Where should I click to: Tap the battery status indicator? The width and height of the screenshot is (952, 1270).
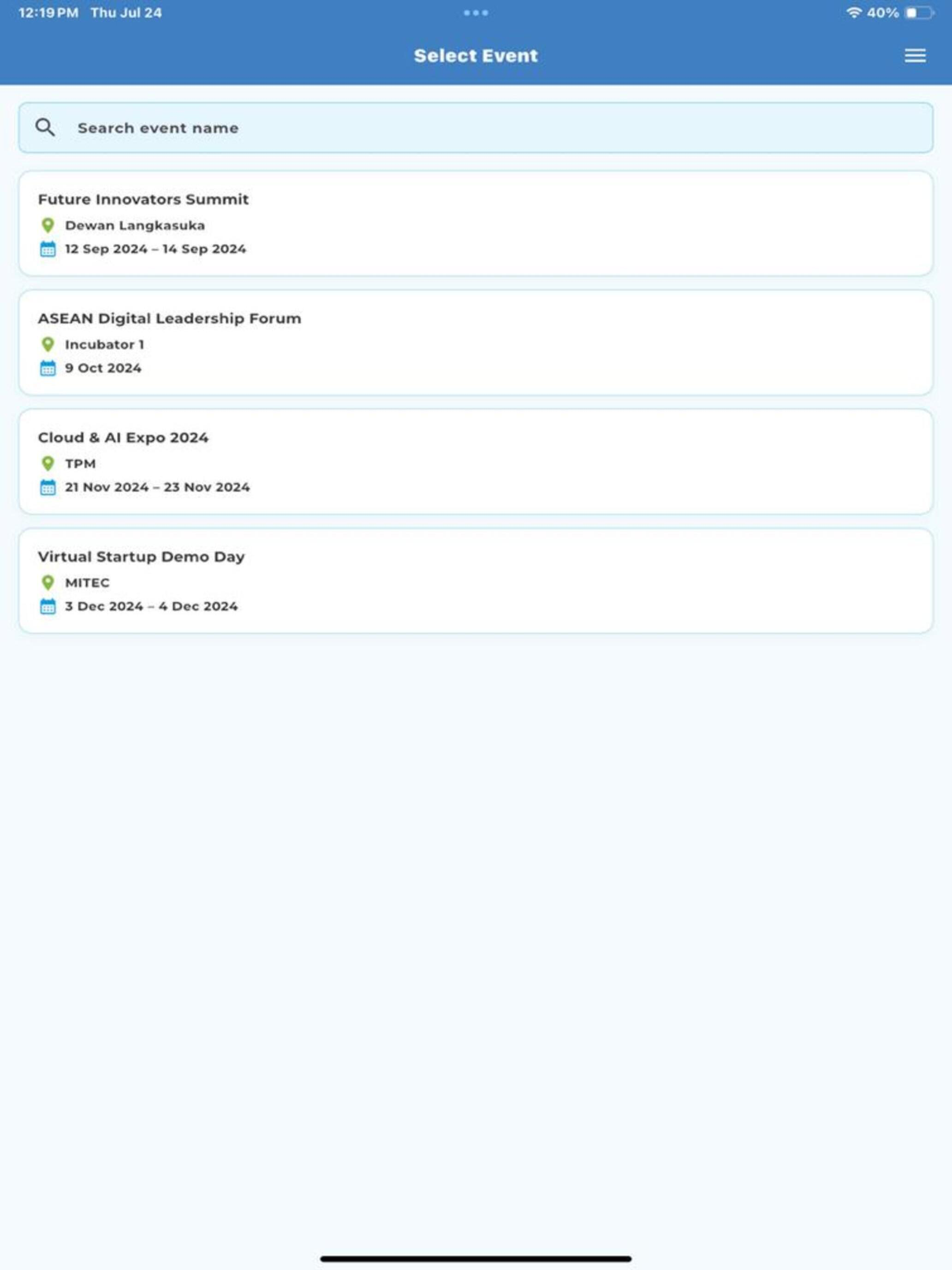pos(919,12)
